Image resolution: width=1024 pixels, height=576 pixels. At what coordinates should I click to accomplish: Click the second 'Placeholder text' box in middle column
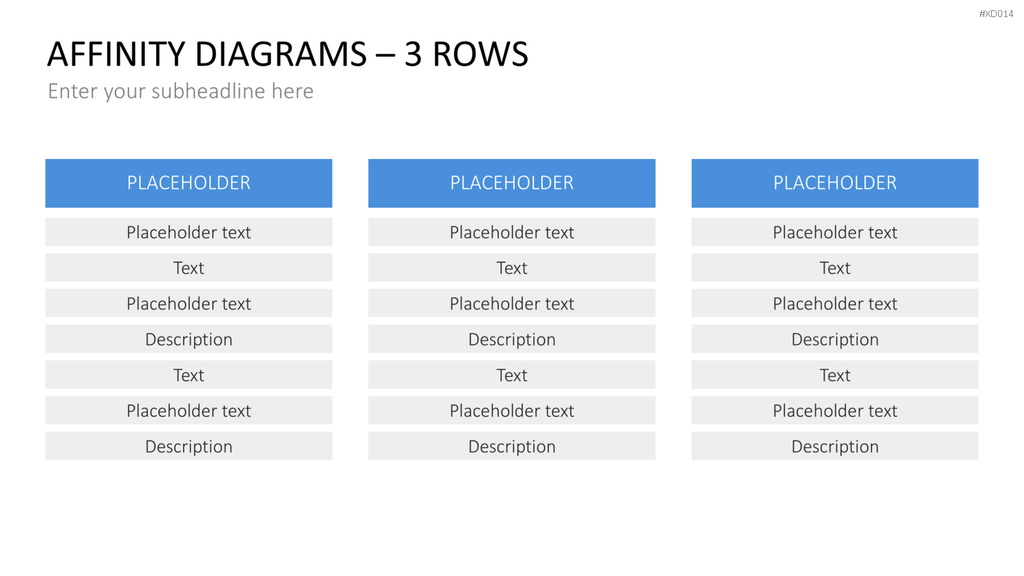click(511, 303)
